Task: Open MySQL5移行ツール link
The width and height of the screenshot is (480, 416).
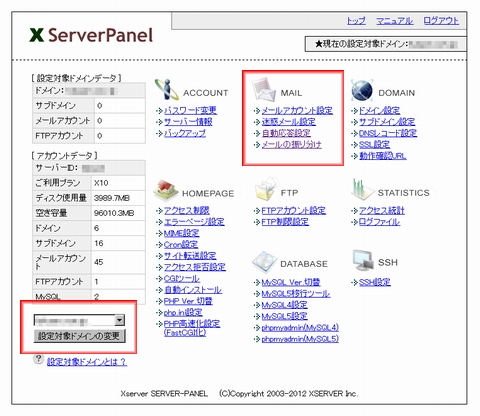Action: coord(296,294)
